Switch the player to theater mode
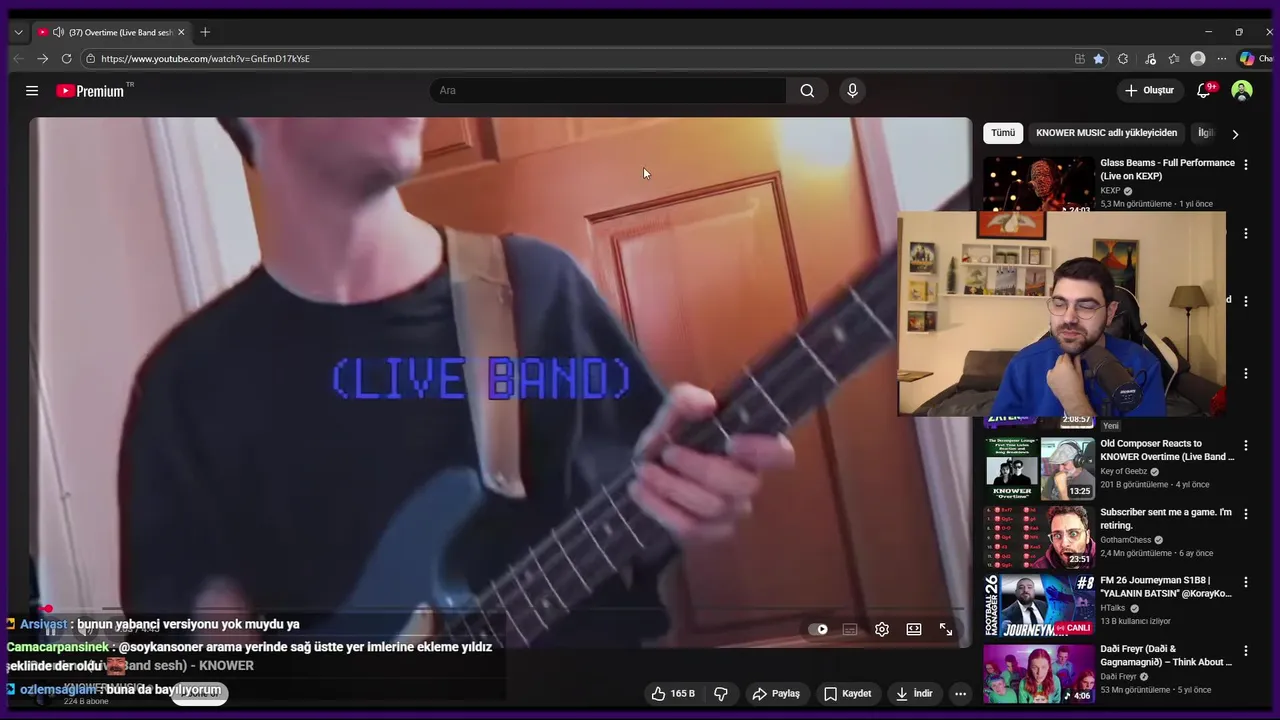 click(x=913, y=629)
